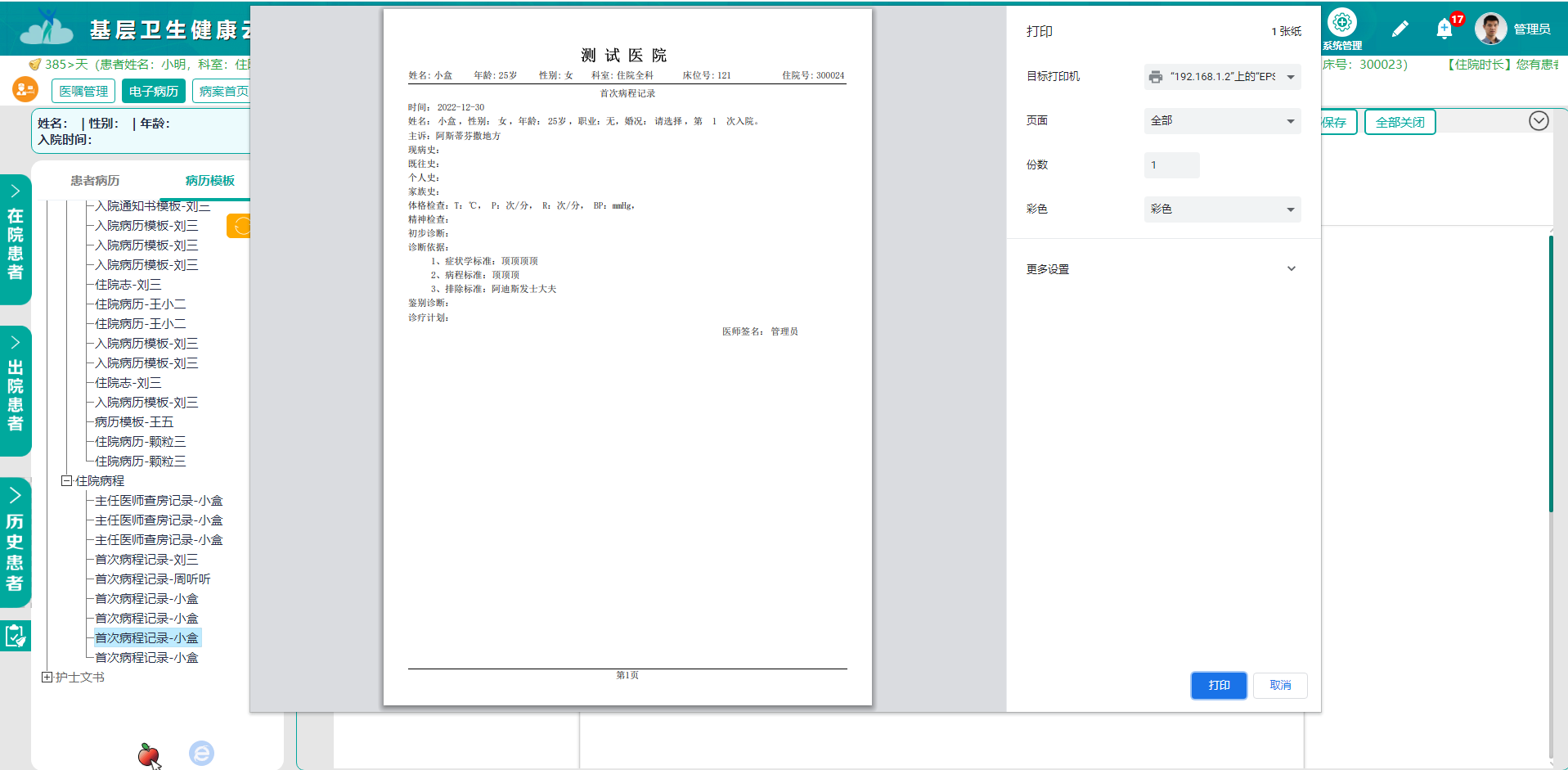1568x770 pixels.
Task: Click the 全部关闭 button
Action: tap(1400, 121)
